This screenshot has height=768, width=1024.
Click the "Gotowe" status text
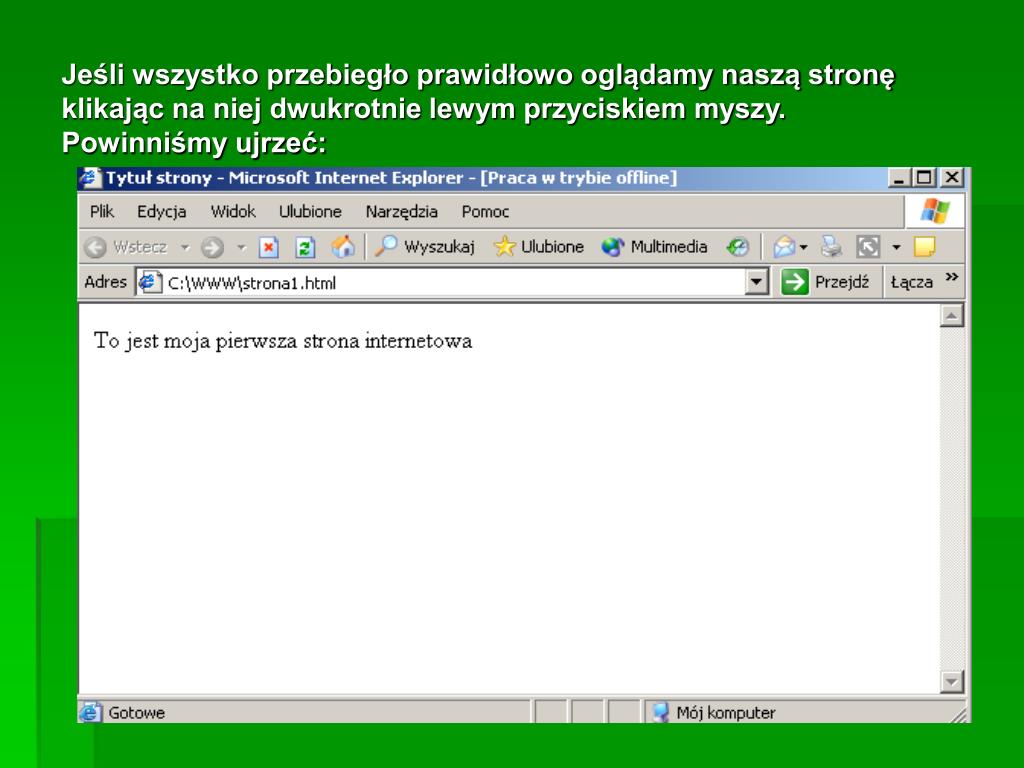point(136,712)
